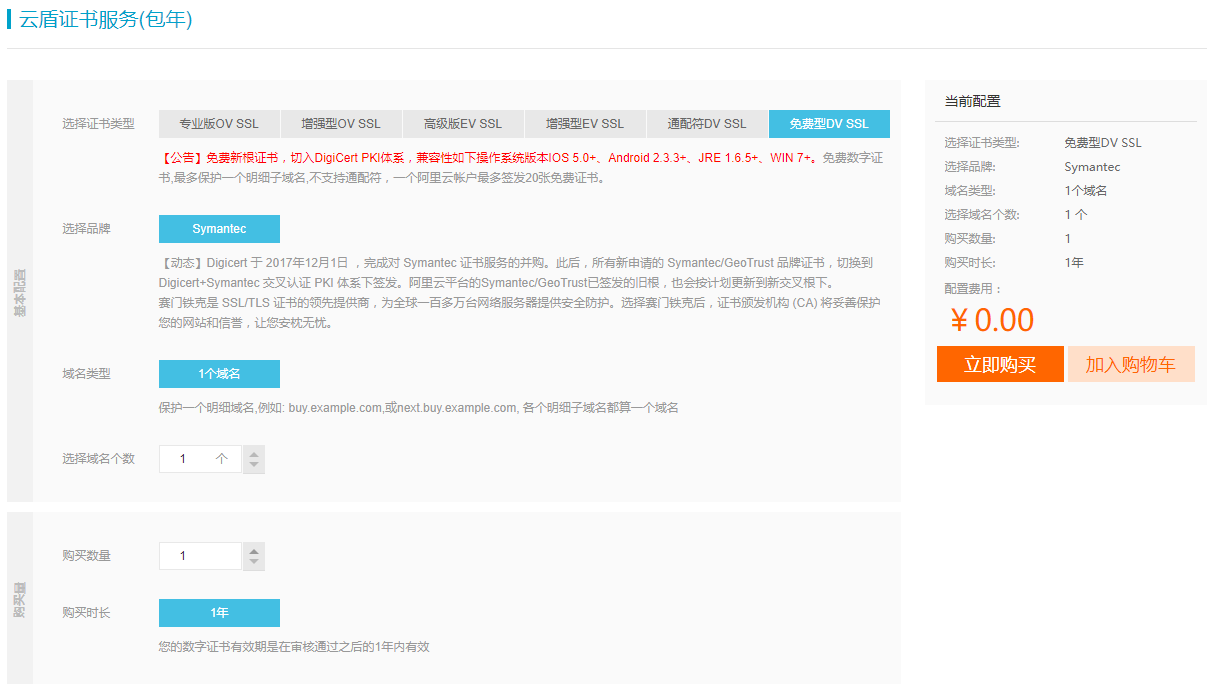Select the Symantec brand button

click(219, 228)
